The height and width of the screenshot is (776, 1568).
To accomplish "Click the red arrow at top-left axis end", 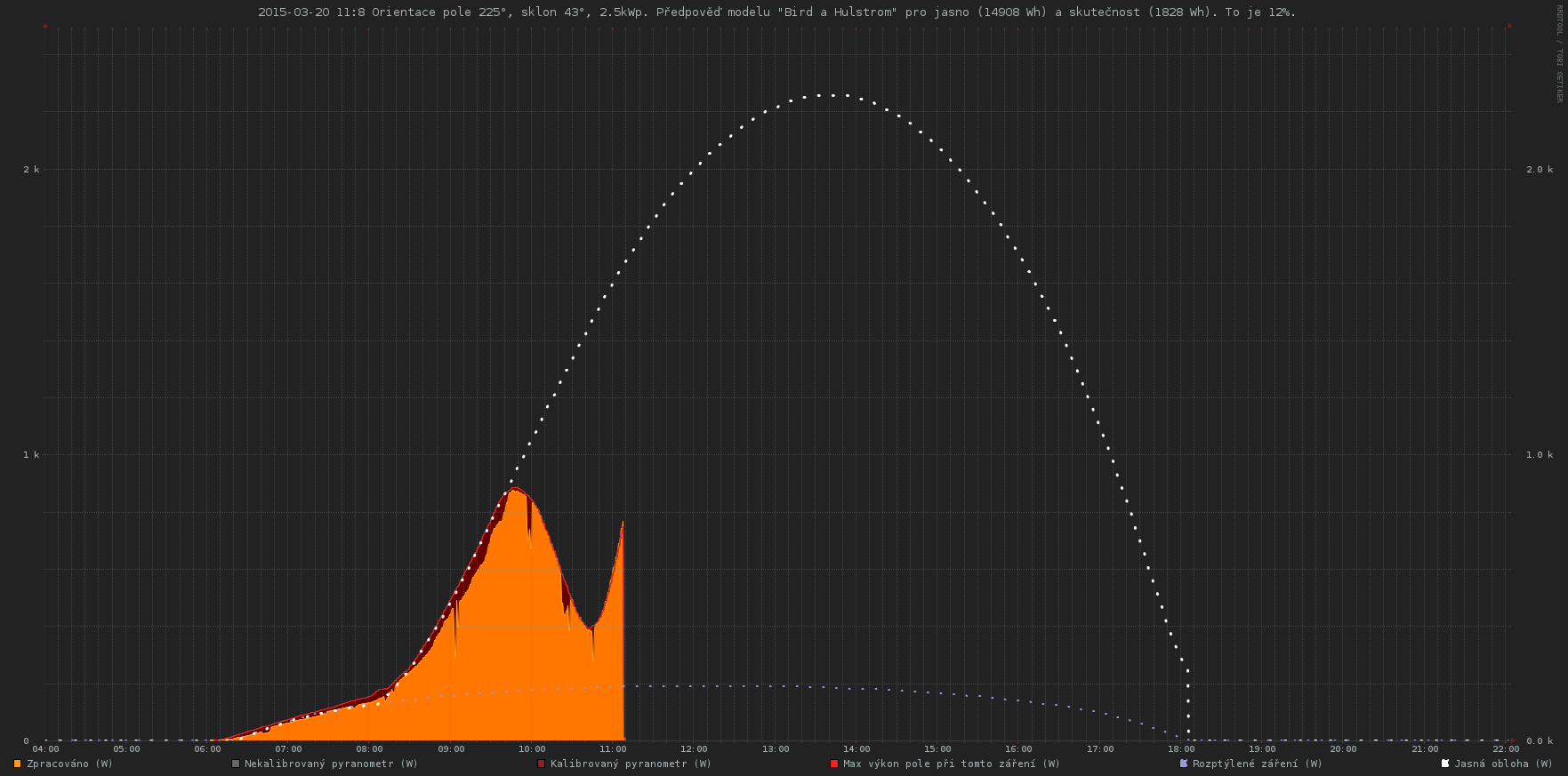I will pos(45,26).
